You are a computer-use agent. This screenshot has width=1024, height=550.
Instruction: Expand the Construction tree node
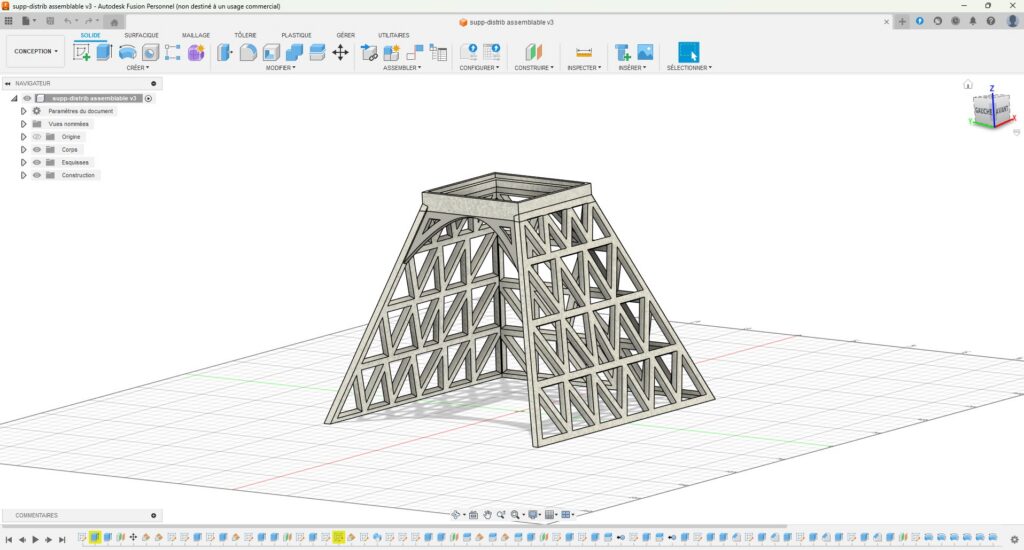(x=23, y=175)
